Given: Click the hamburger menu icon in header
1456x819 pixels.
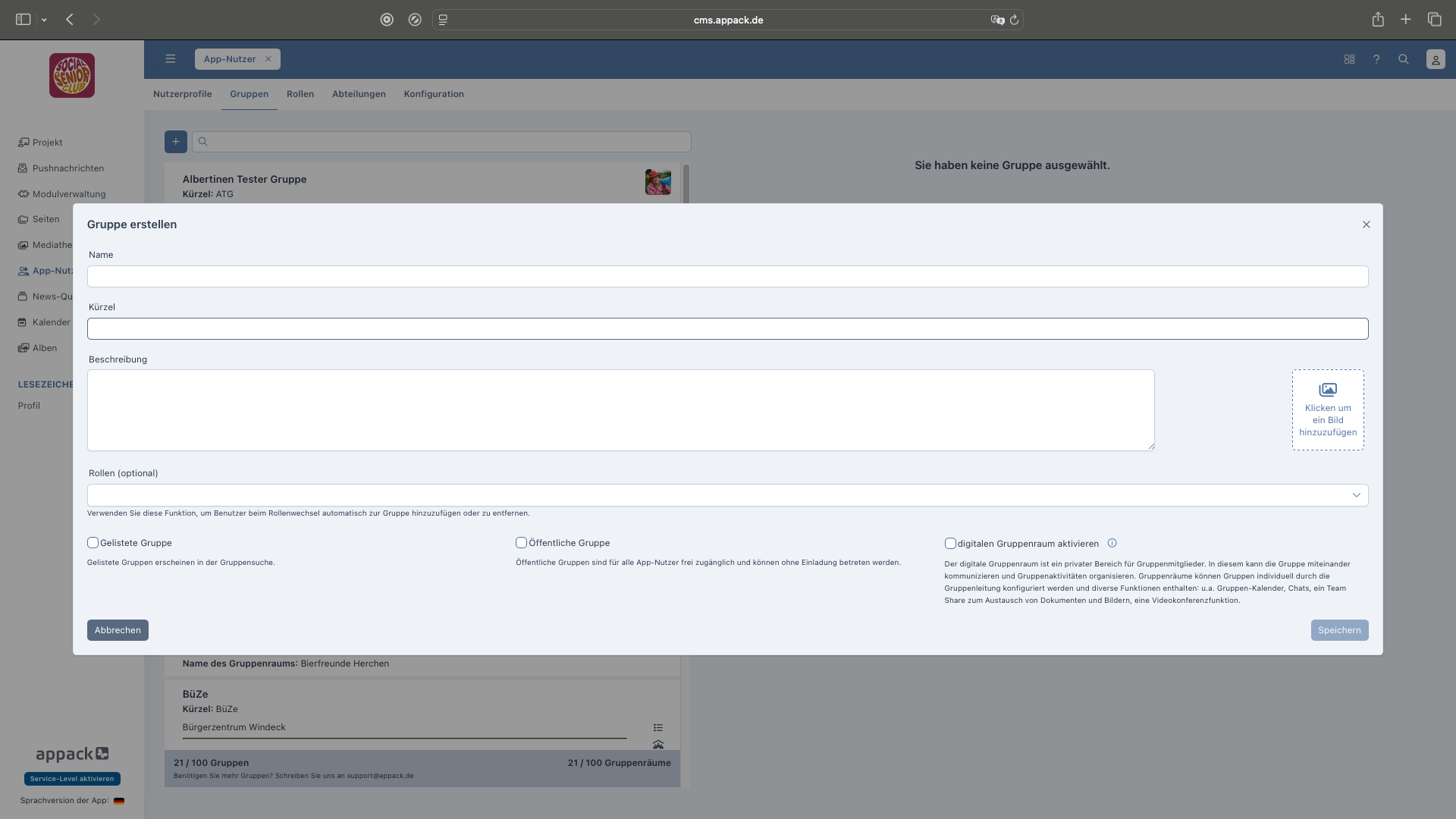Looking at the screenshot, I should click(170, 59).
